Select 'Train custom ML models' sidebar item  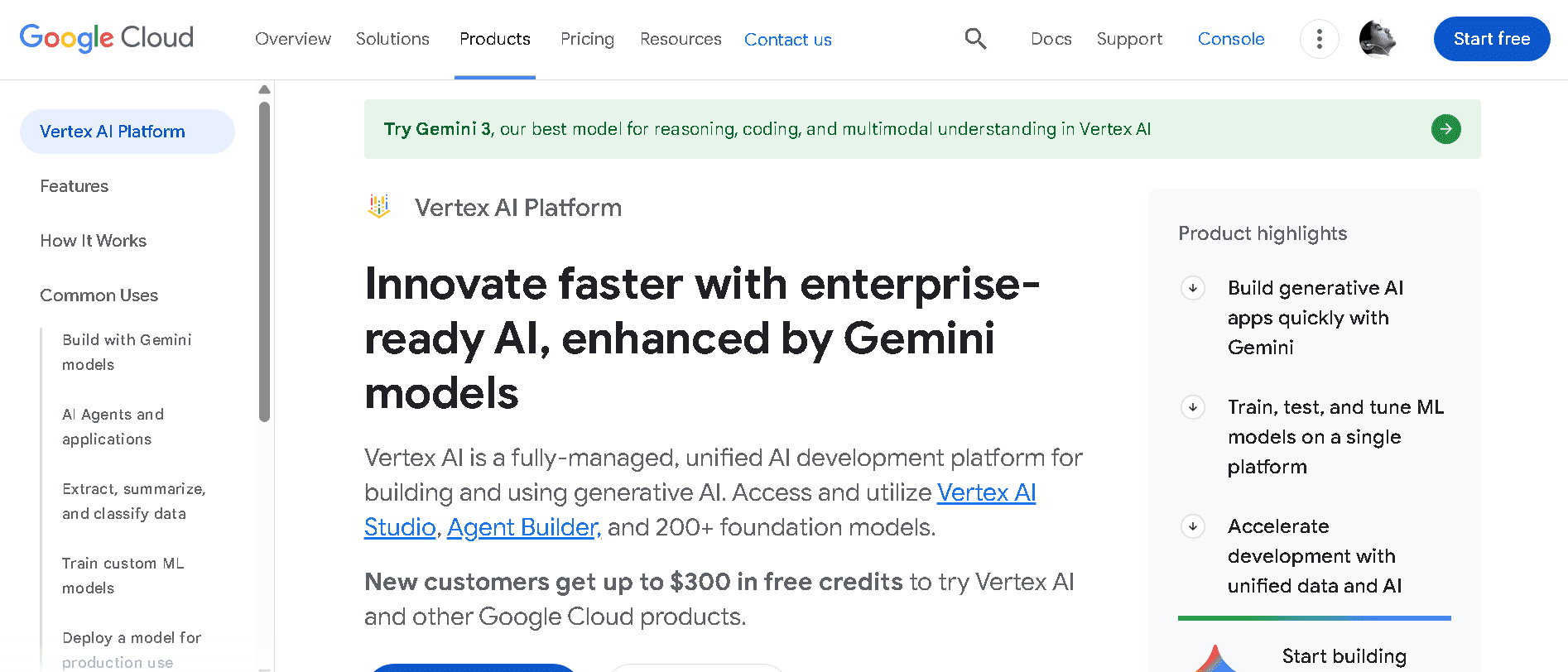[x=123, y=576]
